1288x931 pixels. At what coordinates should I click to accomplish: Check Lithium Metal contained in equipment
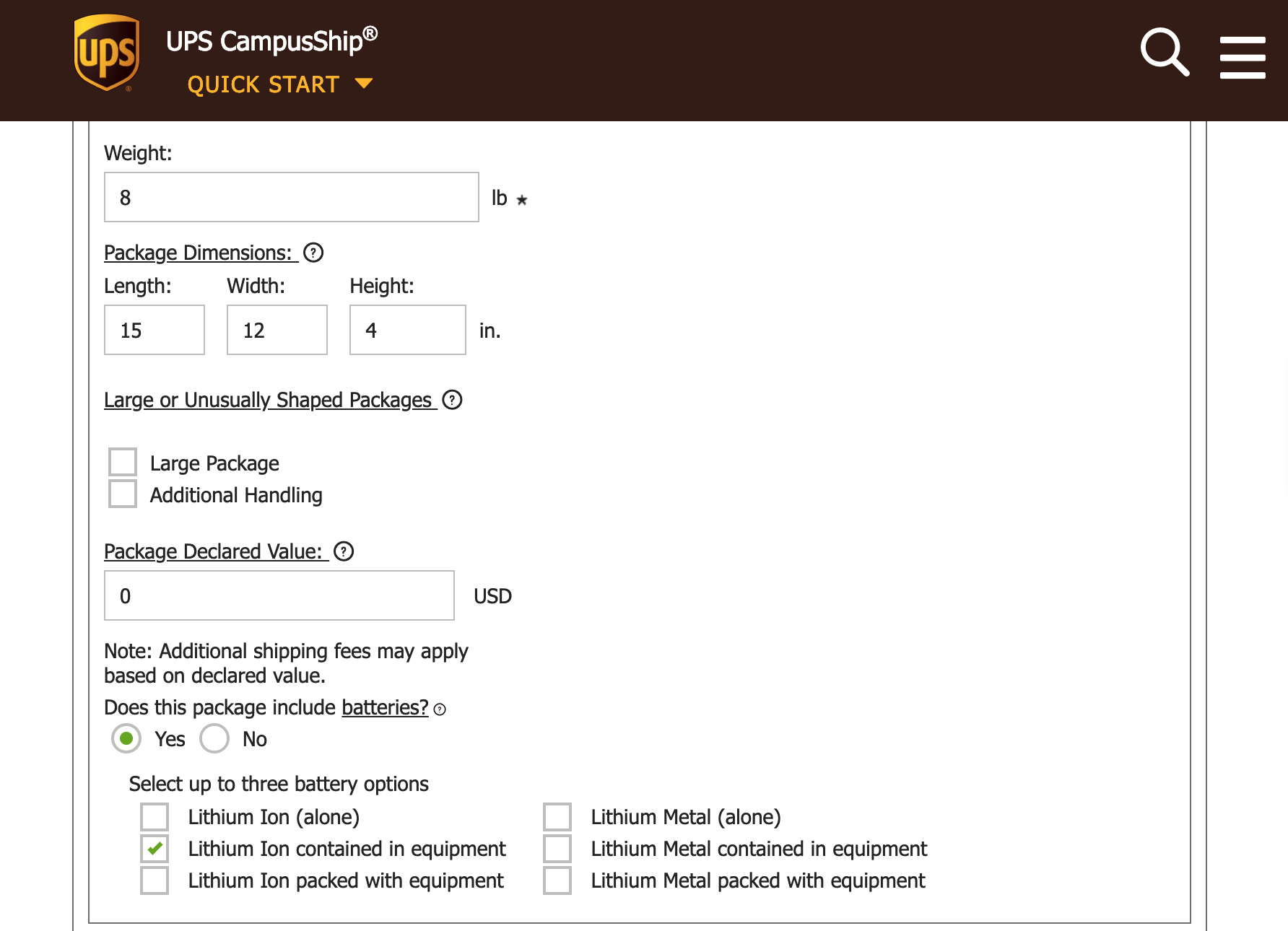click(x=557, y=849)
